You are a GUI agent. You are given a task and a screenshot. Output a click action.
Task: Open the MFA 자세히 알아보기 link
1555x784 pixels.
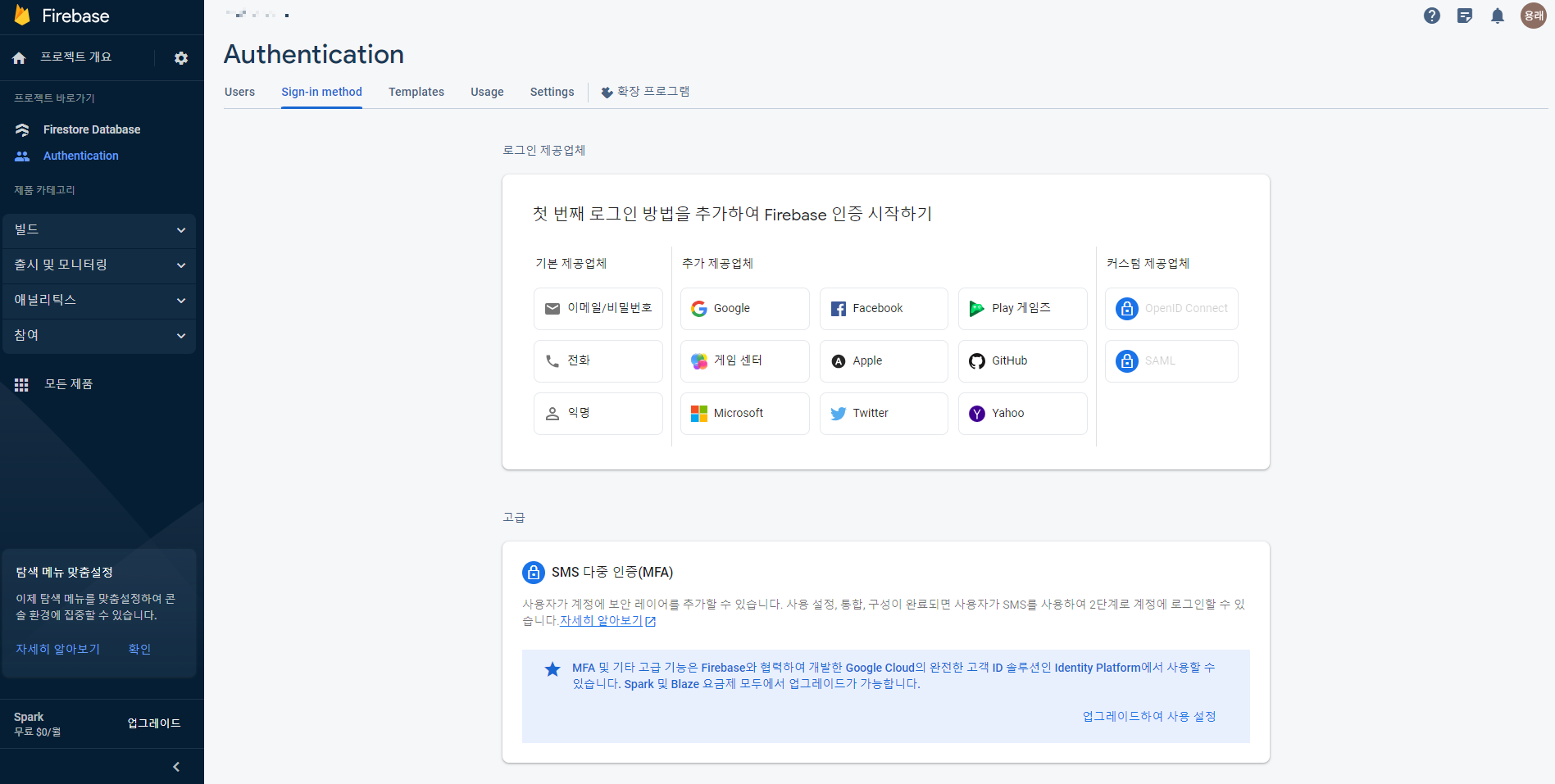coord(601,621)
